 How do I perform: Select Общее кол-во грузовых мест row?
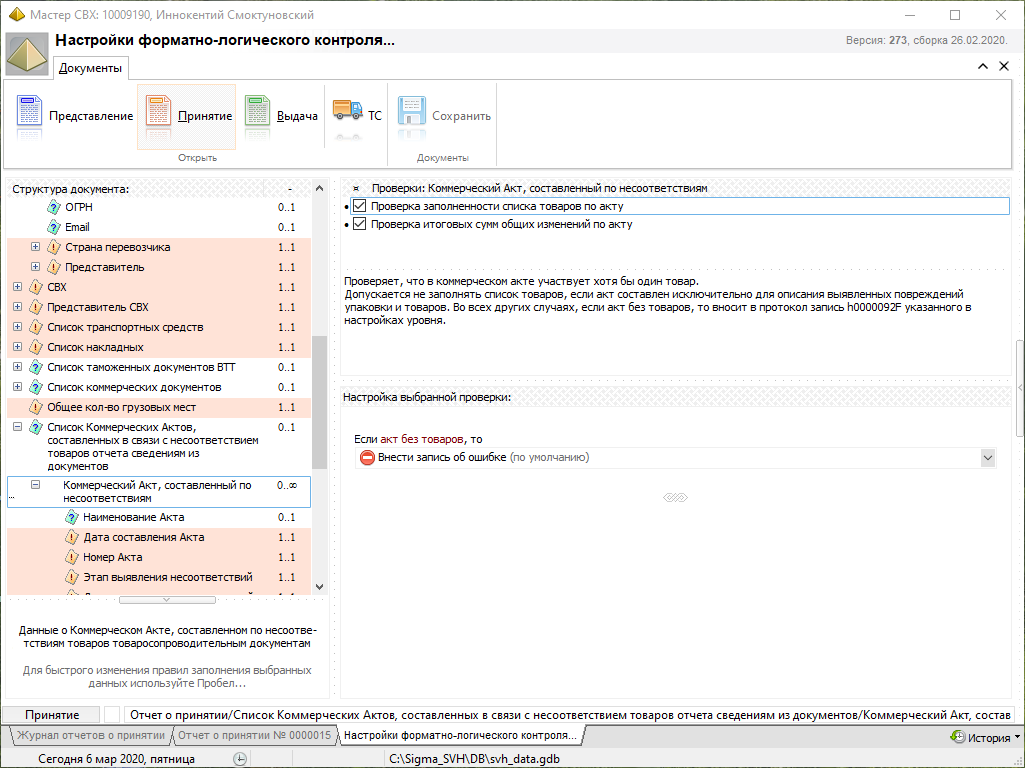pos(159,407)
